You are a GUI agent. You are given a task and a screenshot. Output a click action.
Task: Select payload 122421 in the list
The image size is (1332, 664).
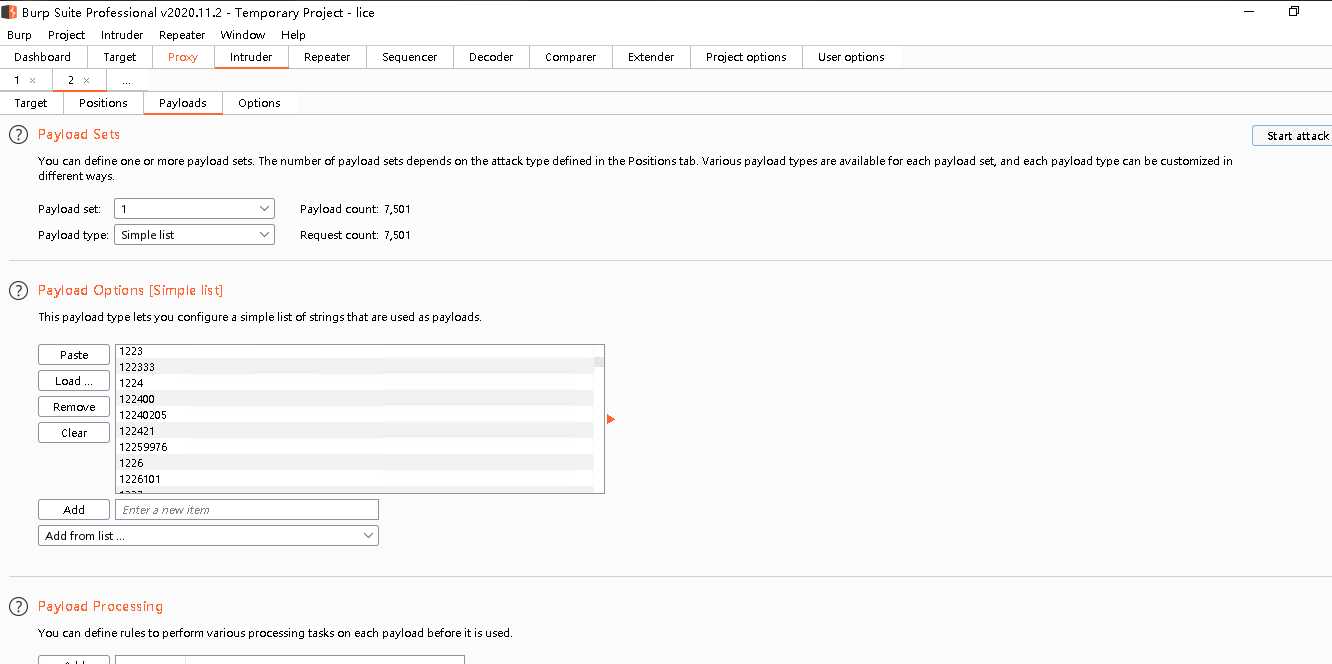(x=355, y=431)
